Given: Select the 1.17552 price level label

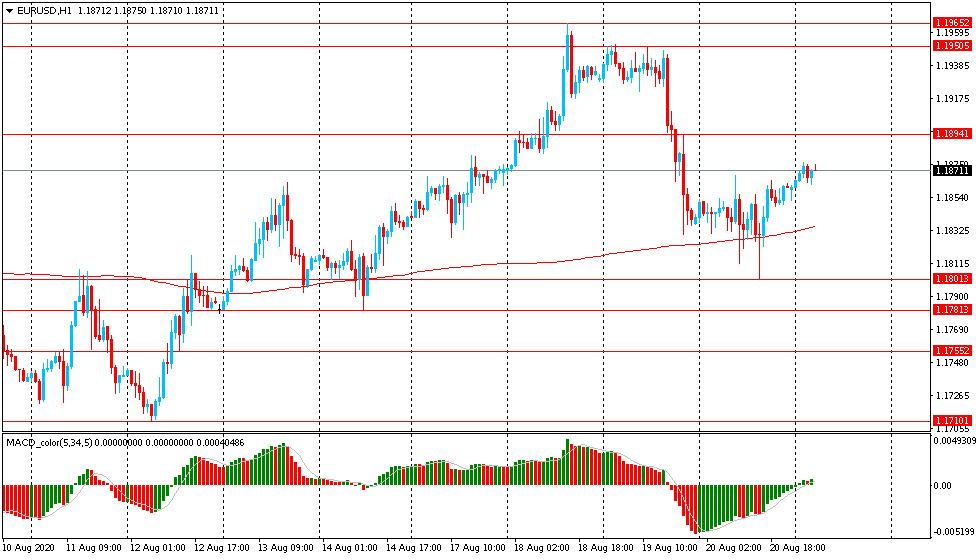Looking at the screenshot, I should pos(952,351).
